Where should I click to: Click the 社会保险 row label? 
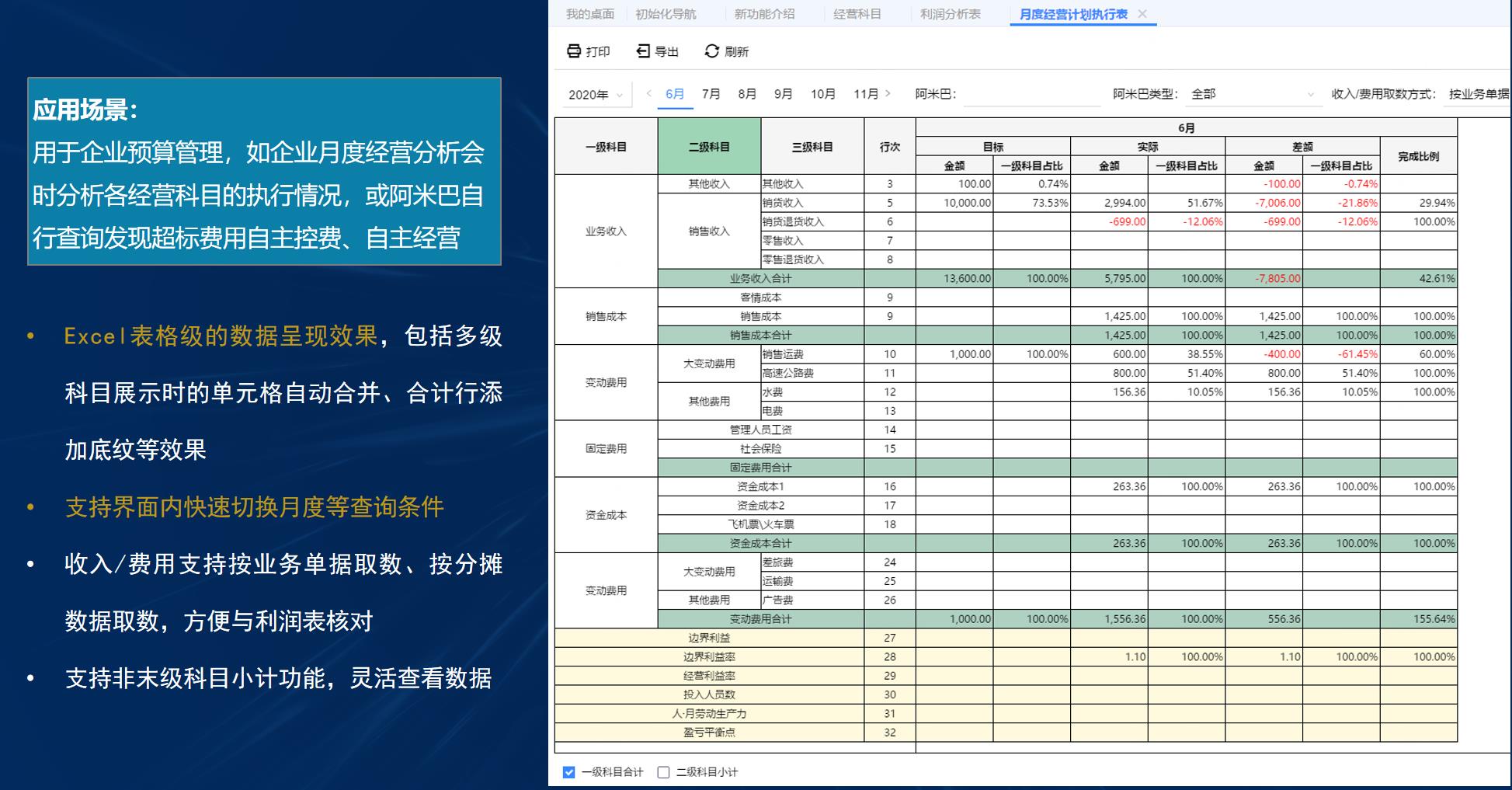760,449
